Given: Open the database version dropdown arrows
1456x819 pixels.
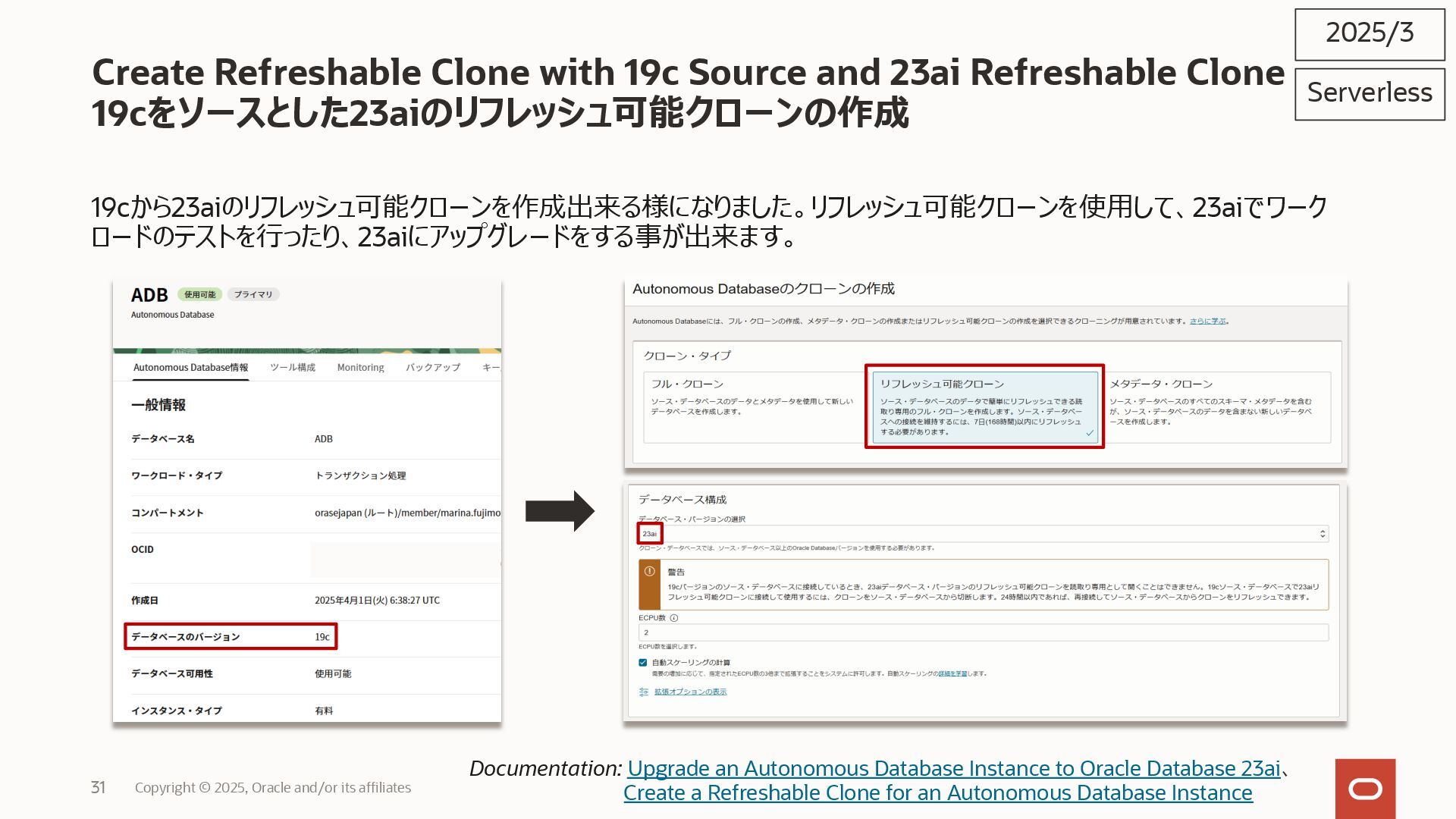Looking at the screenshot, I should [1323, 534].
